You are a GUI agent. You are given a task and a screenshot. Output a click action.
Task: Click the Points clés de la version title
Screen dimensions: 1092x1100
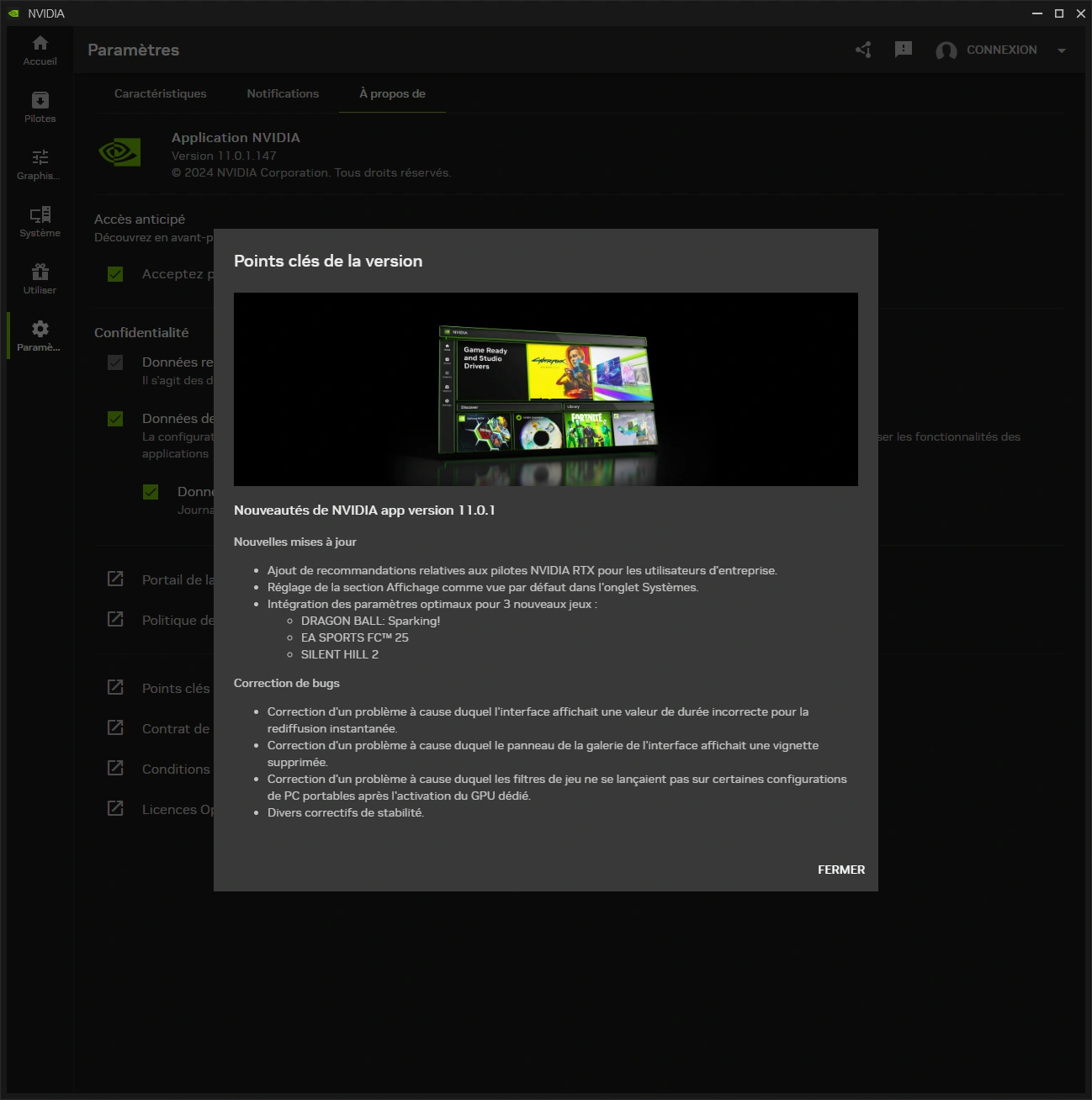[x=328, y=261]
